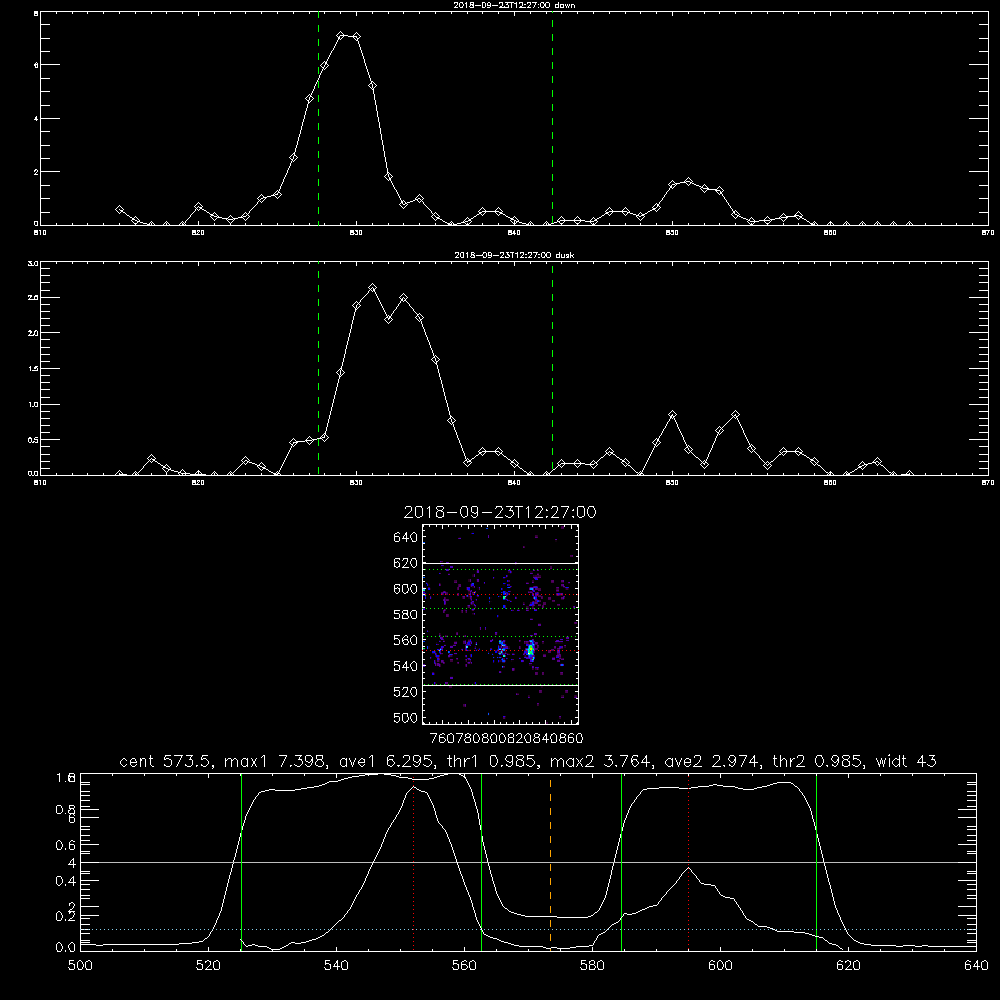Image resolution: width=1000 pixels, height=1000 pixels.
Task: Click the bottom plot x-axis label 600
Action: pyautogui.click(x=720, y=966)
